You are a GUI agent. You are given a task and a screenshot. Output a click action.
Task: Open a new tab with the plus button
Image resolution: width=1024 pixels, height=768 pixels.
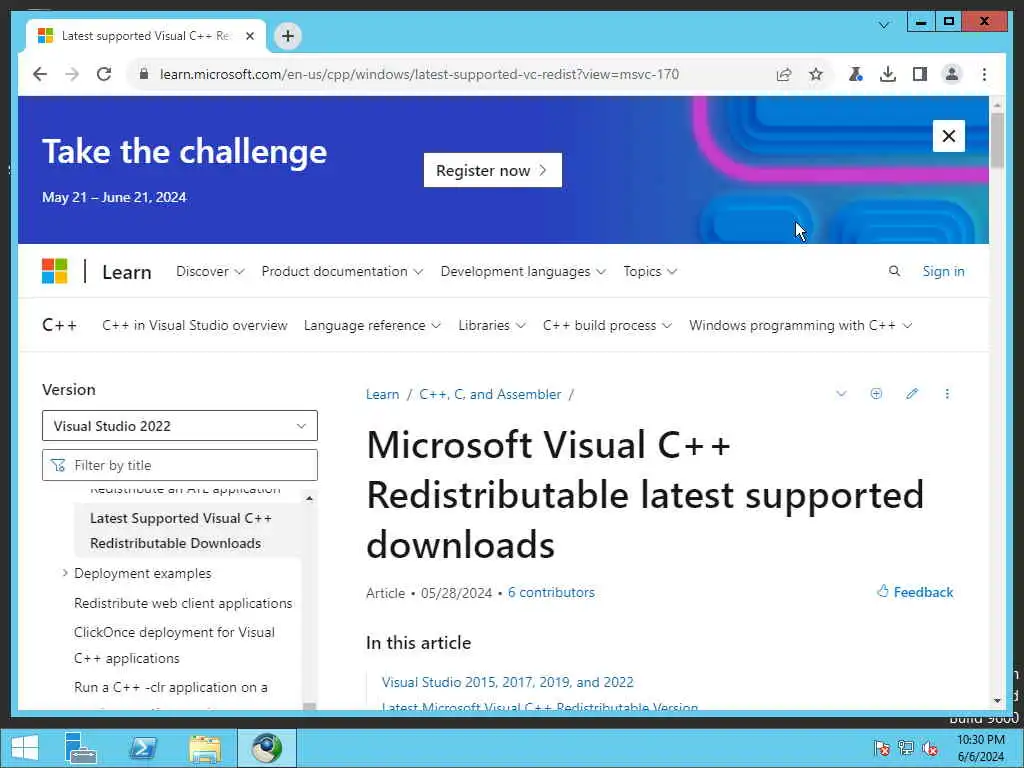point(287,36)
